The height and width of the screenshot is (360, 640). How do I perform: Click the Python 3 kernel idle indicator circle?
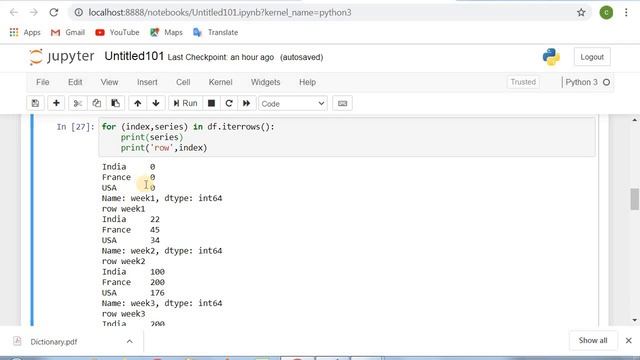606,82
